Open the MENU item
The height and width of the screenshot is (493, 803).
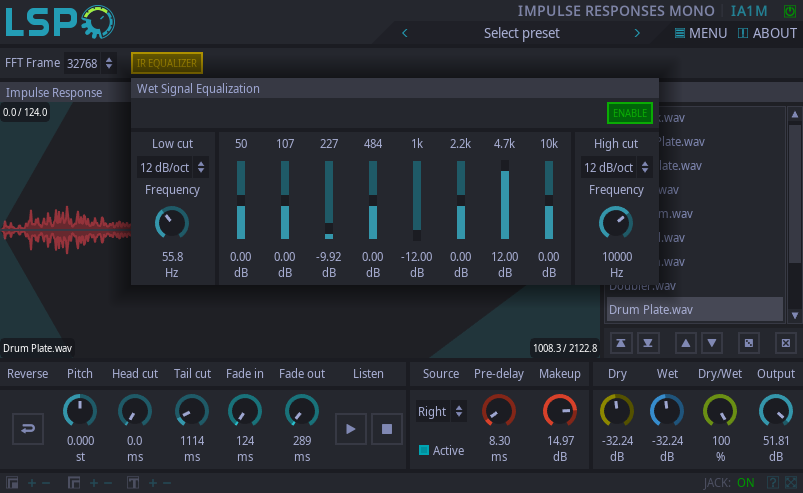(x=700, y=33)
